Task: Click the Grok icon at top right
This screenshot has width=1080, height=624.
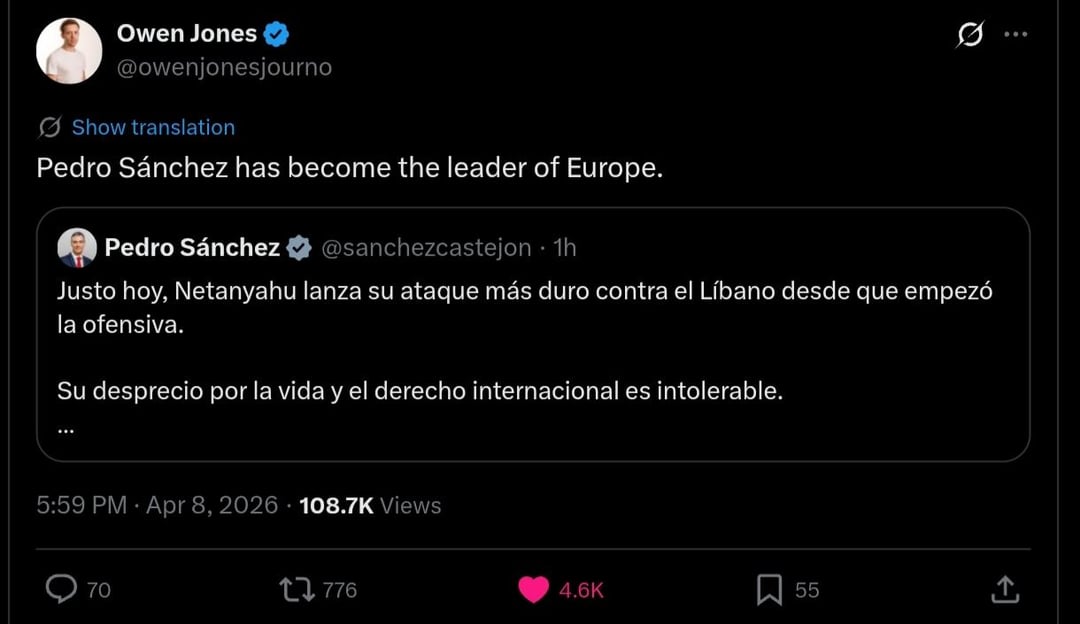Action: (x=969, y=36)
